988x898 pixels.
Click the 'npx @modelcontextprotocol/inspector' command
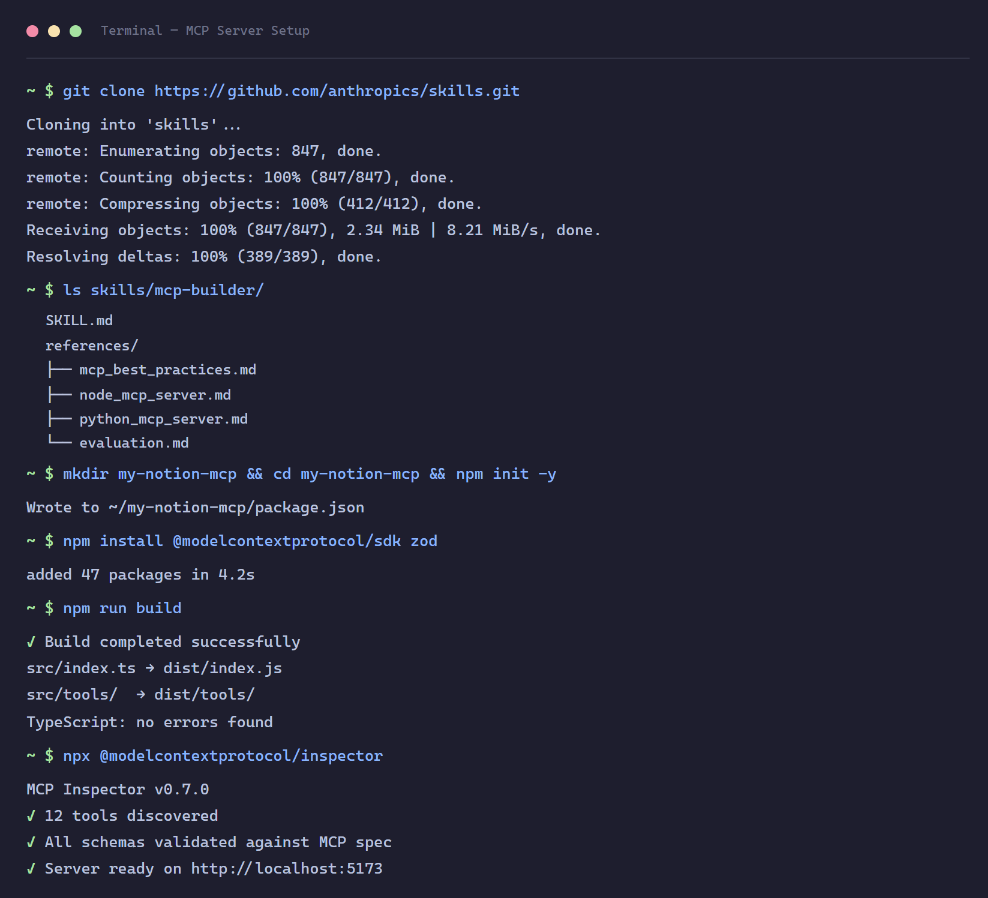[x=223, y=756]
